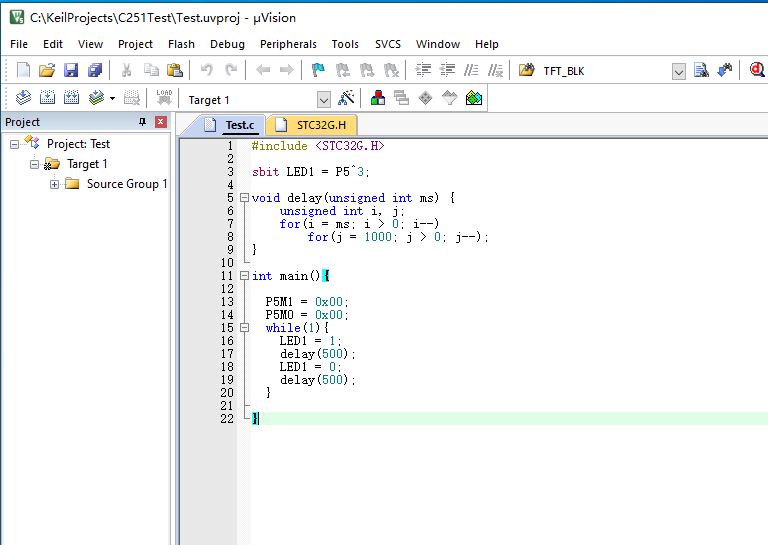Click the Save All icon

(x=95, y=71)
